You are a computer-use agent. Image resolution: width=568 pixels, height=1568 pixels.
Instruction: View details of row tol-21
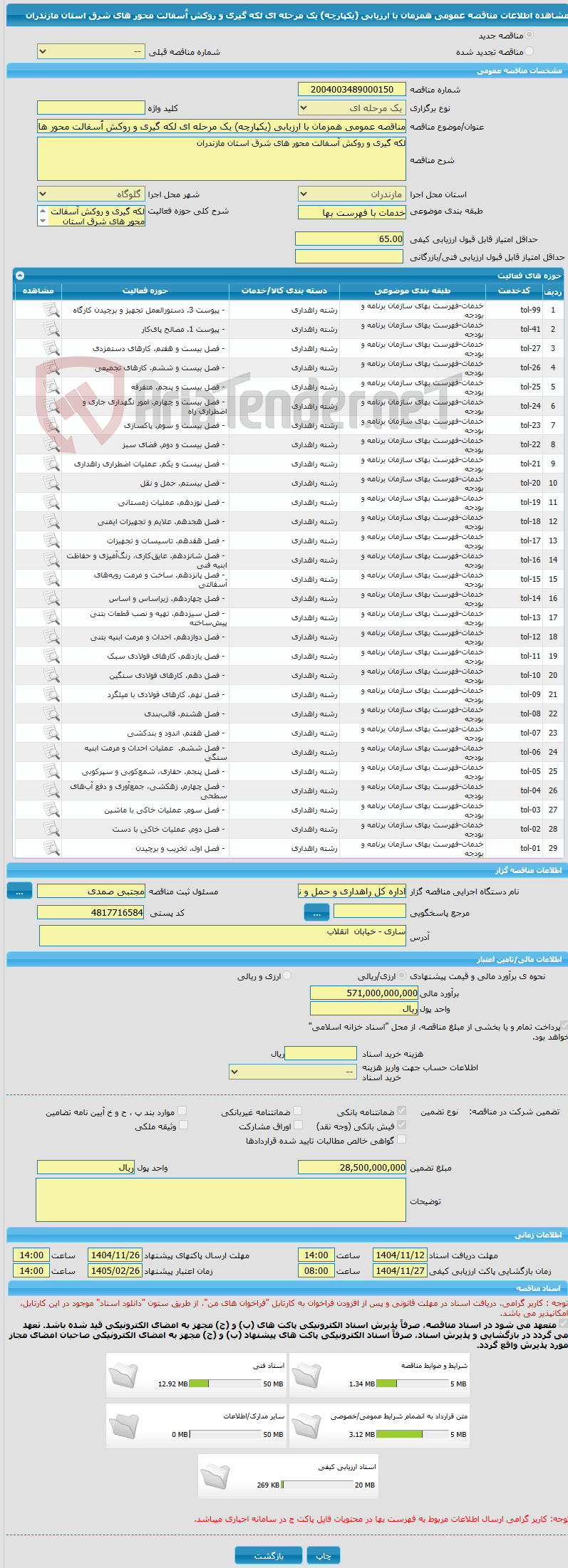51,464
